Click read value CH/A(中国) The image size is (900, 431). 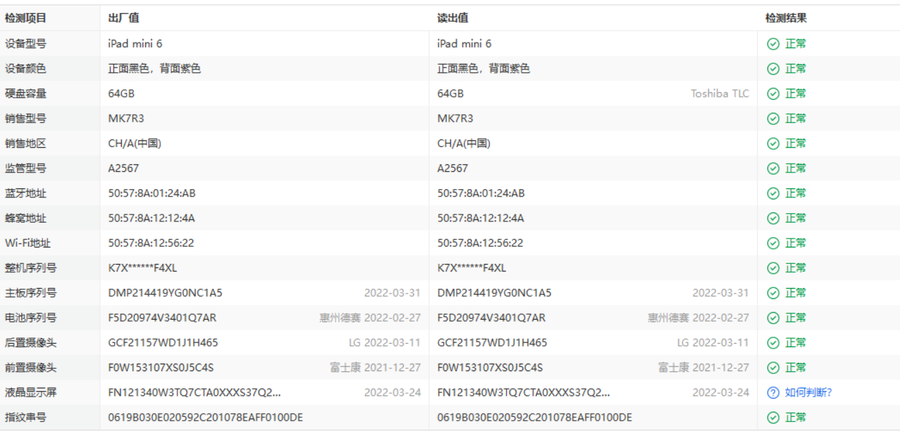pyautogui.click(x=464, y=143)
